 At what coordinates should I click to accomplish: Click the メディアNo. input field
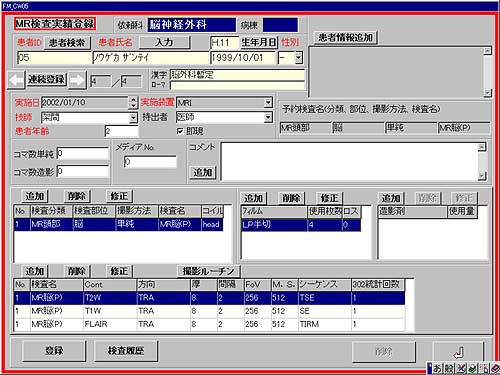click(x=150, y=162)
